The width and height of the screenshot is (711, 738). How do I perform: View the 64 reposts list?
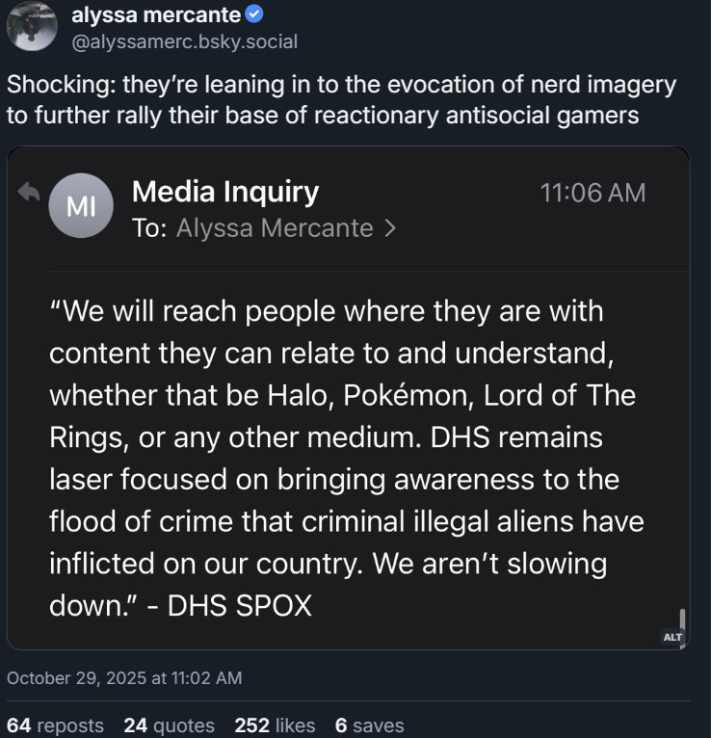[x=55, y=725]
